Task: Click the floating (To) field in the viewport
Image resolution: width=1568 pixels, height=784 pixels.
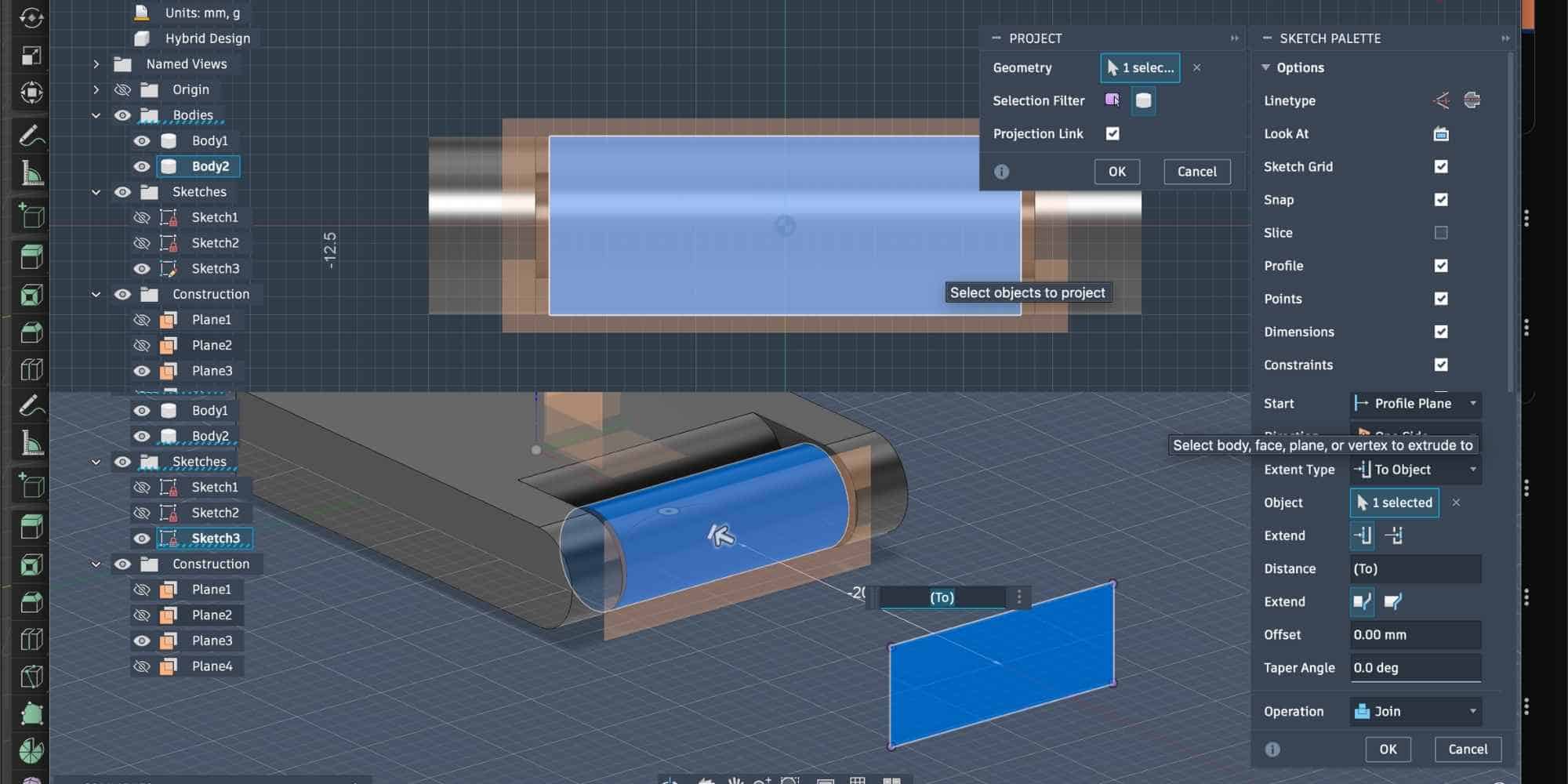Action: coord(942,597)
